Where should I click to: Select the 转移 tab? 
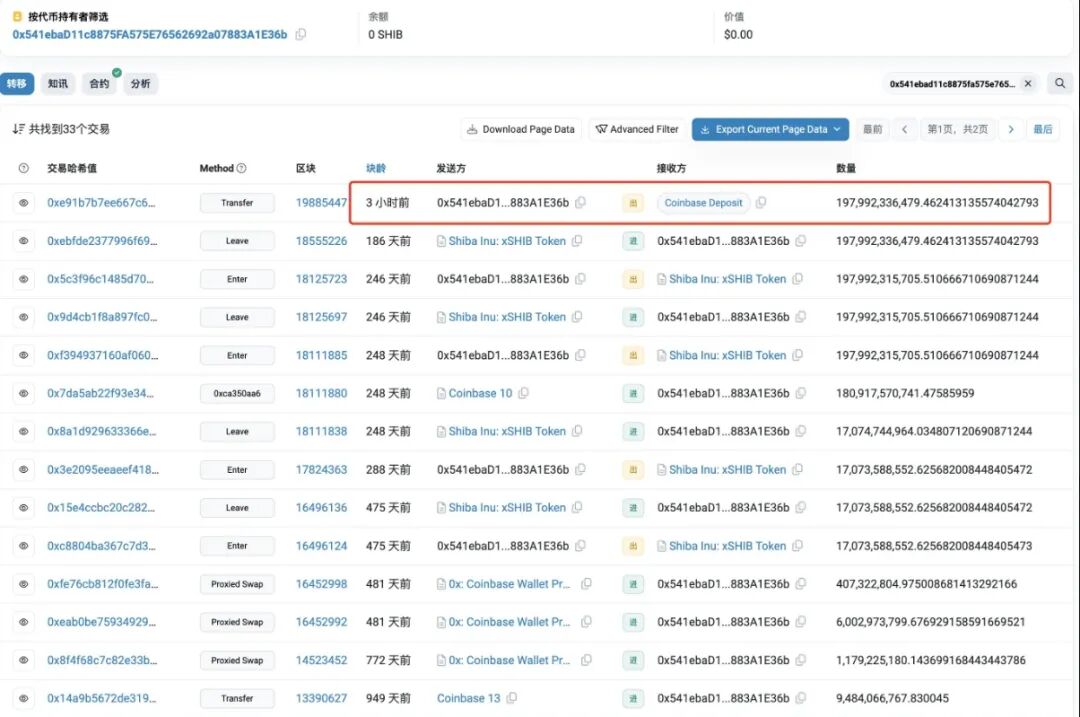click(17, 84)
